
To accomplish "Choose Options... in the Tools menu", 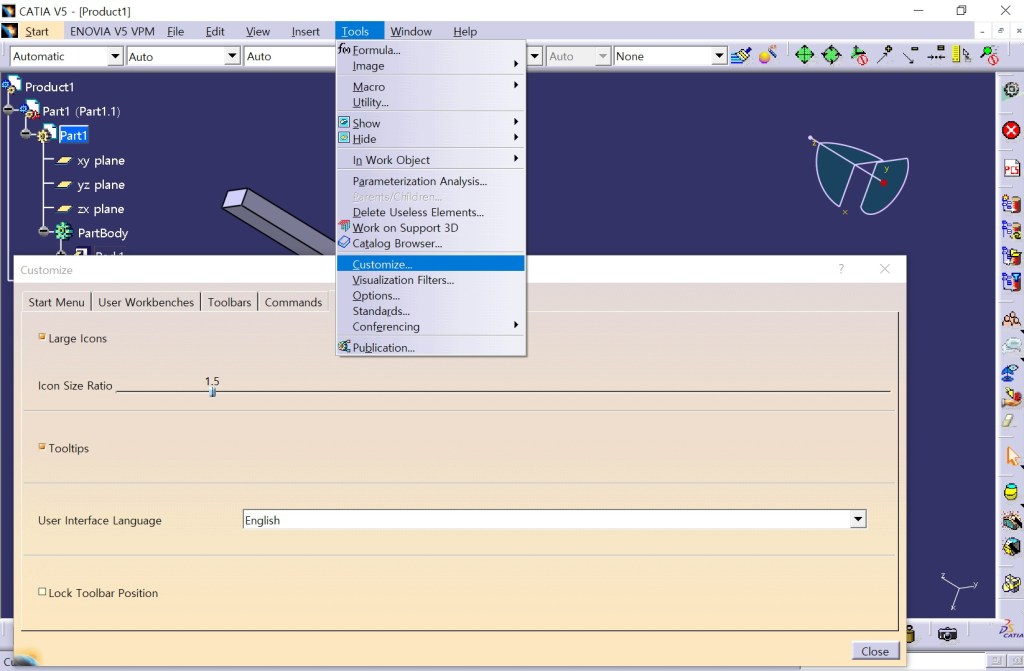I will pyautogui.click(x=376, y=296).
